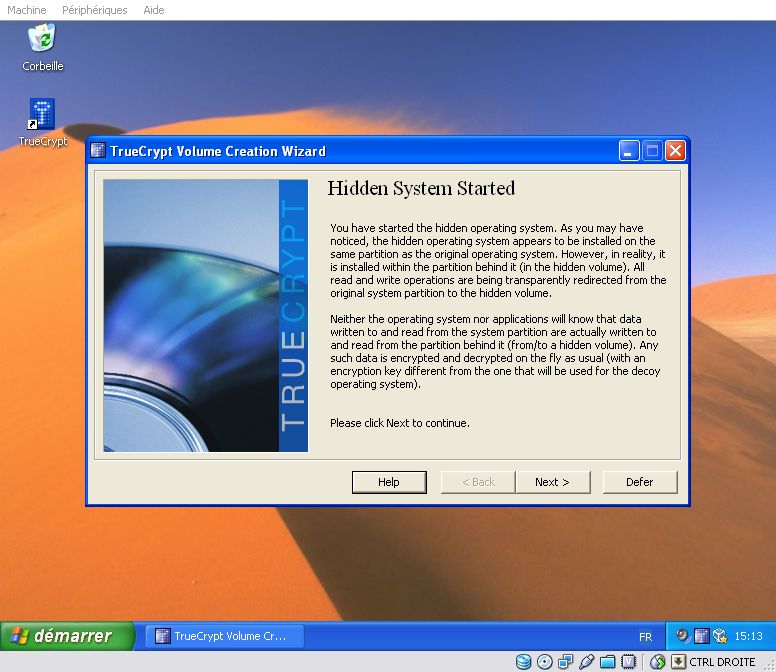
Task: Click the greyed-out < Back button
Action: coord(478,482)
